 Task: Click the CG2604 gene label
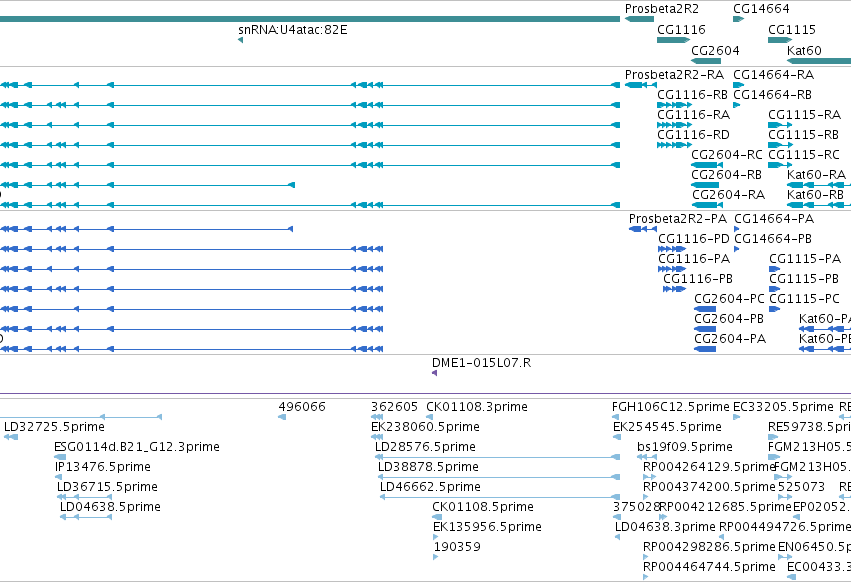tap(715, 50)
